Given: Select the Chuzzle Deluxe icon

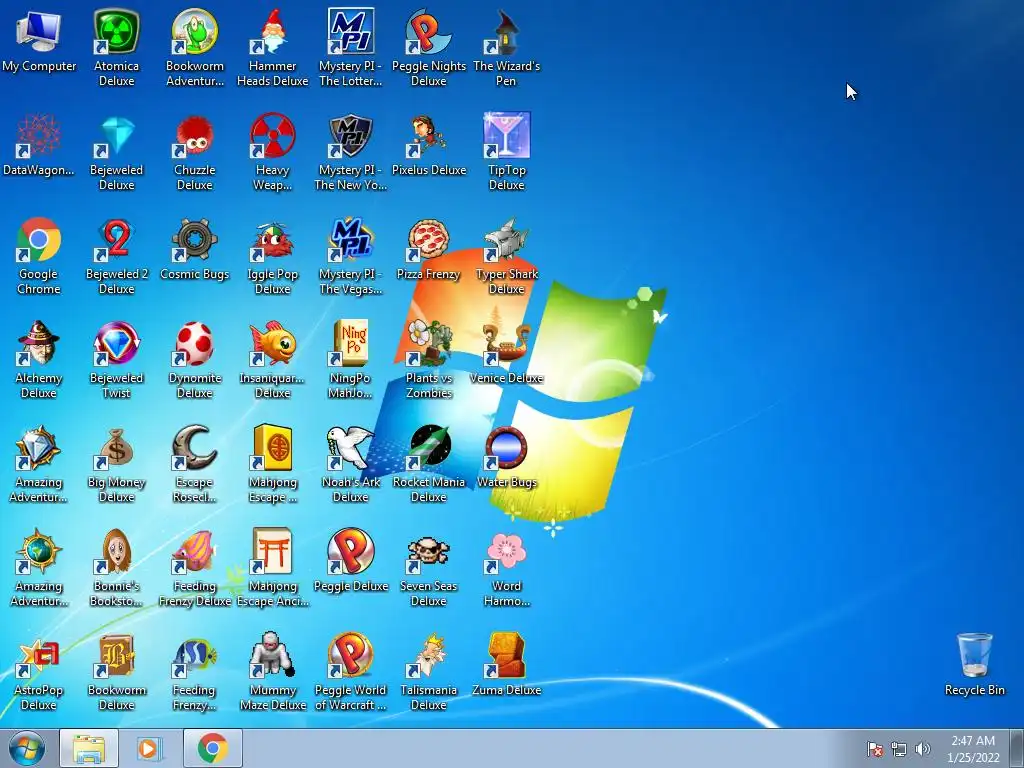Looking at the screenshot, I should coord(195,135).
